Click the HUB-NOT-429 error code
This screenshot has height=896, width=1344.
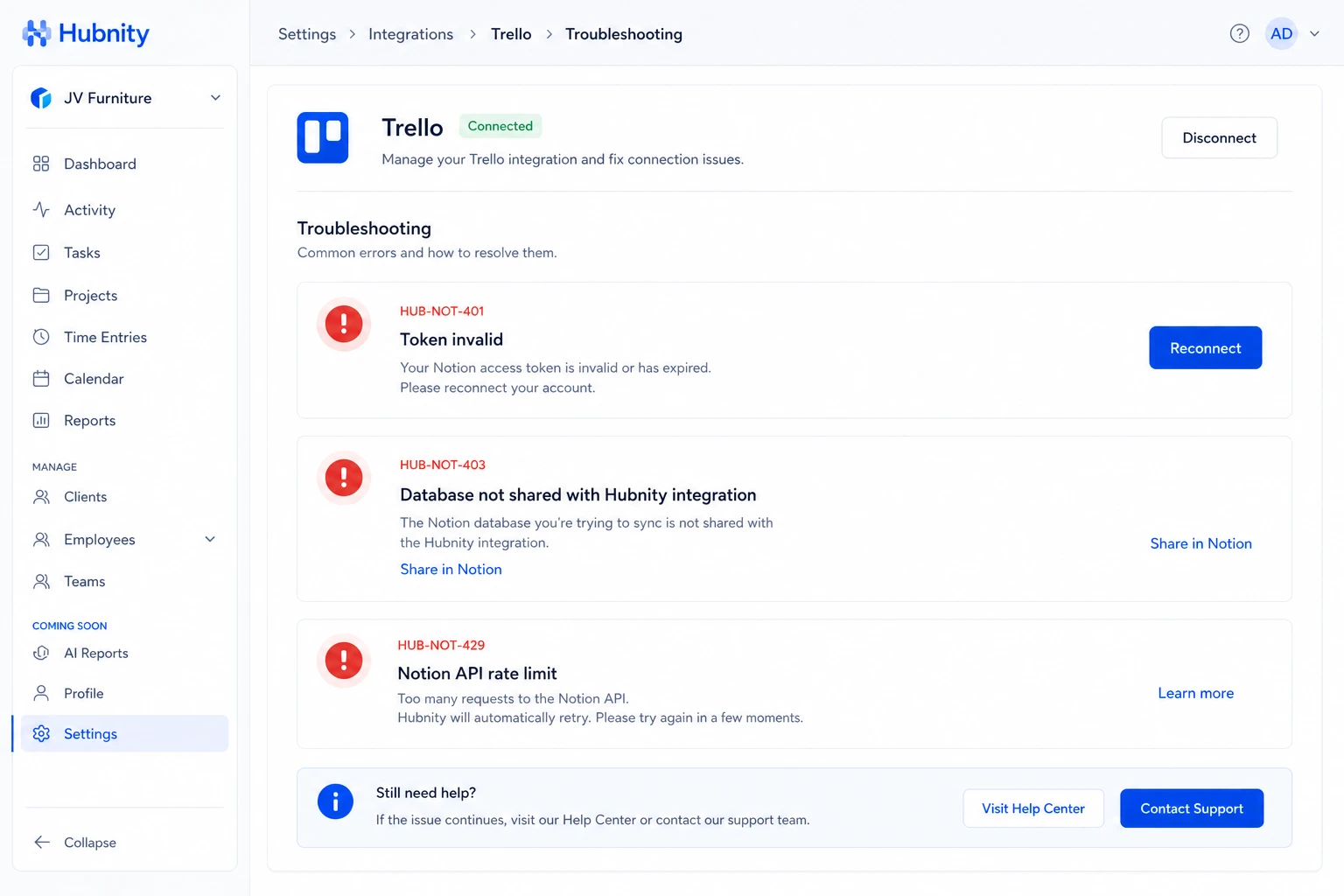click(441, 645)
